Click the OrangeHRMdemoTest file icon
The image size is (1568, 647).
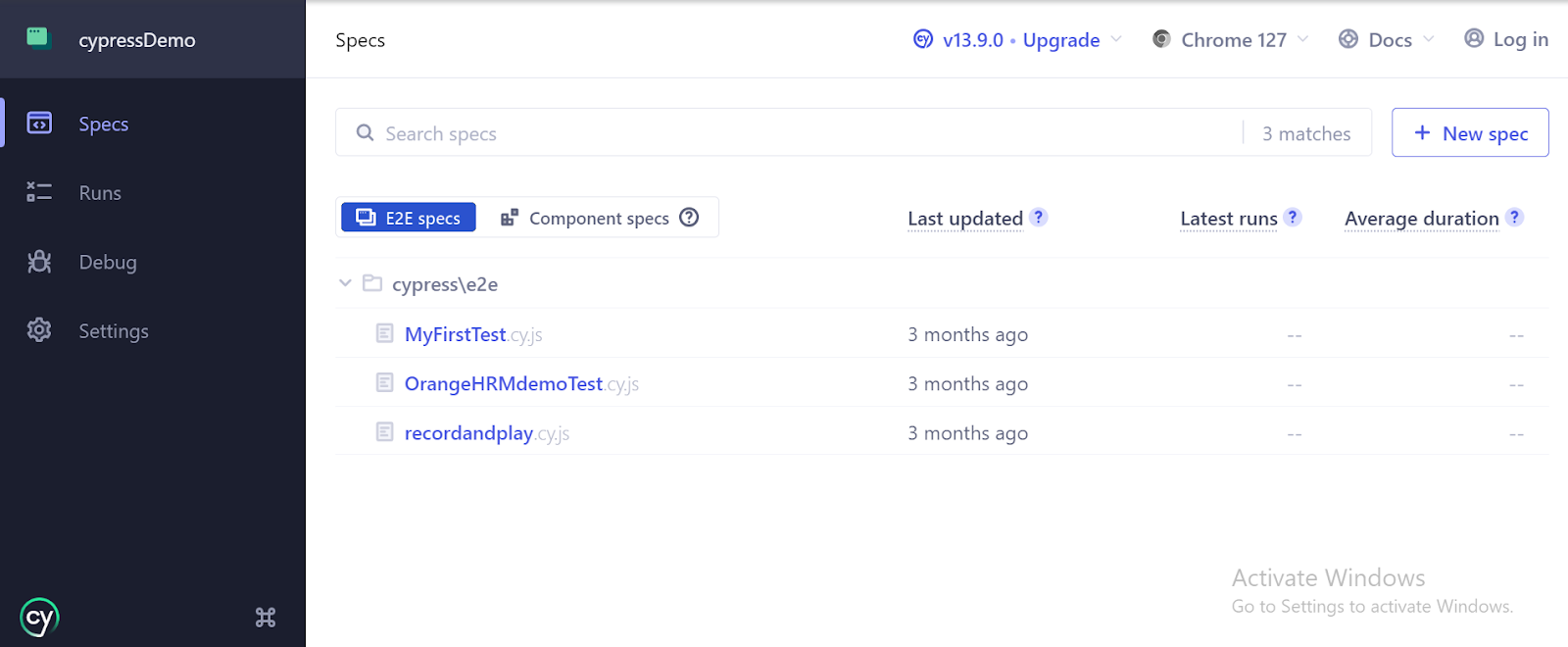pos(385,382)
